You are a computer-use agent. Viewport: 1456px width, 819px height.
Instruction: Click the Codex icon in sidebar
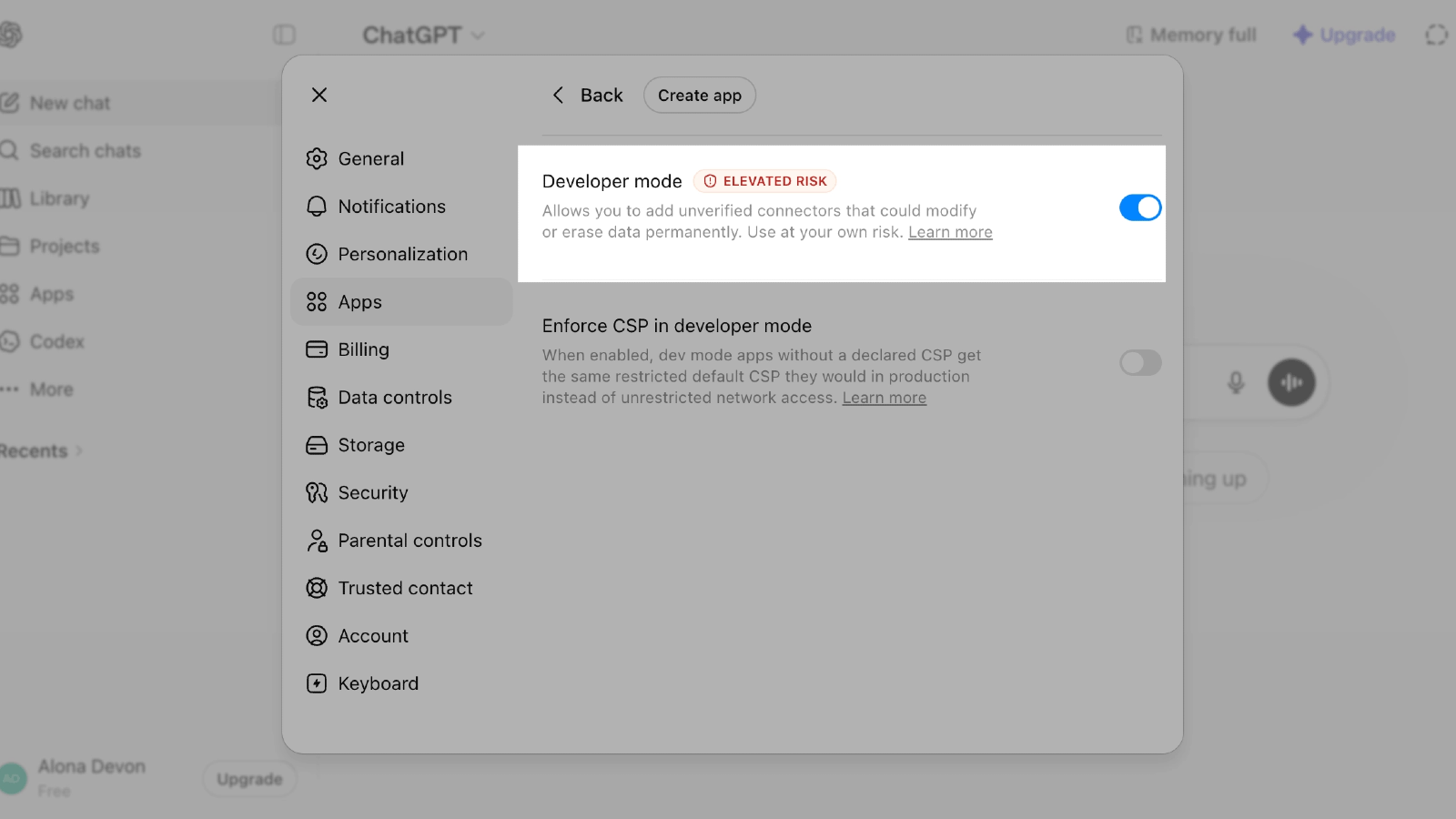tap(9, 341)
